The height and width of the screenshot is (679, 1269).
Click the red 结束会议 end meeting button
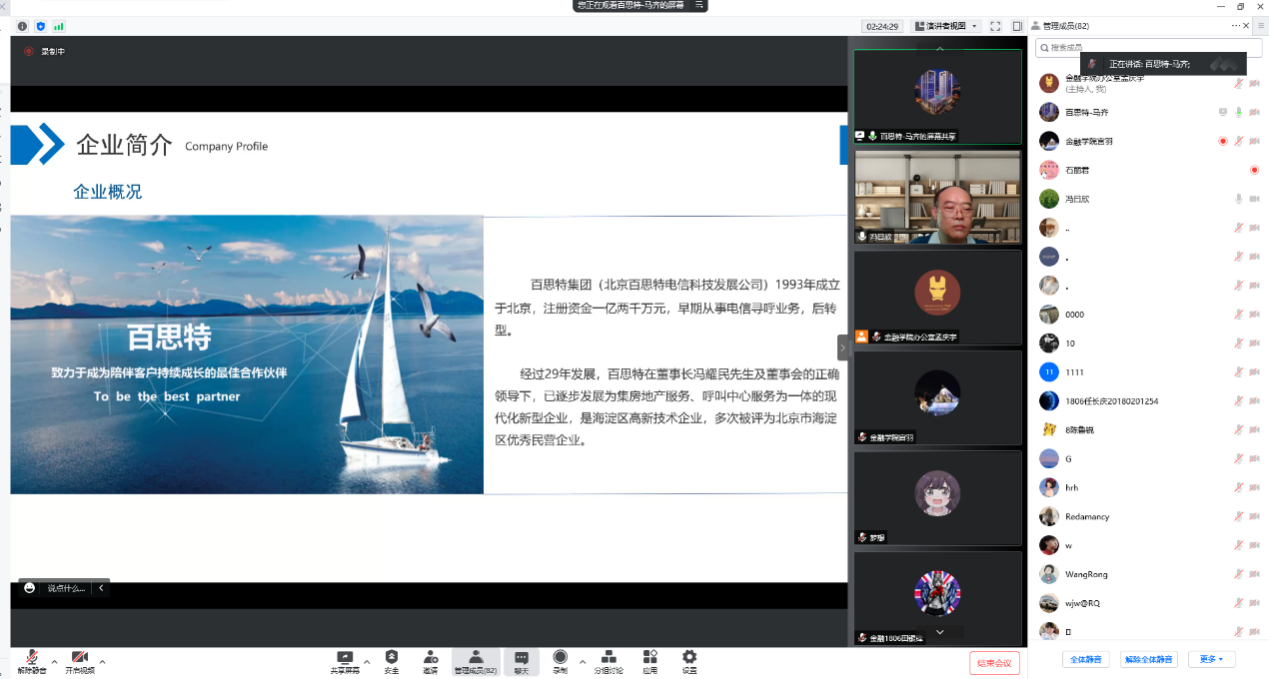(x=994, y=663)
